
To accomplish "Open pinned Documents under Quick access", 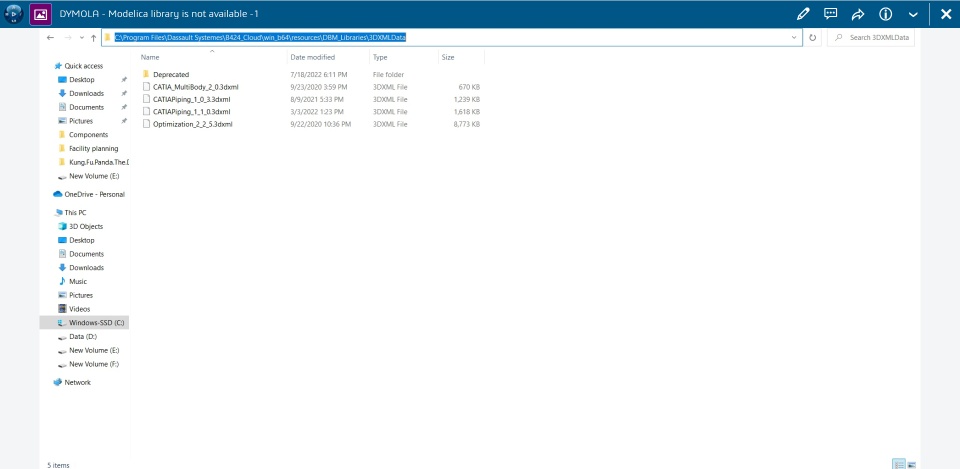I will [86, 107].
